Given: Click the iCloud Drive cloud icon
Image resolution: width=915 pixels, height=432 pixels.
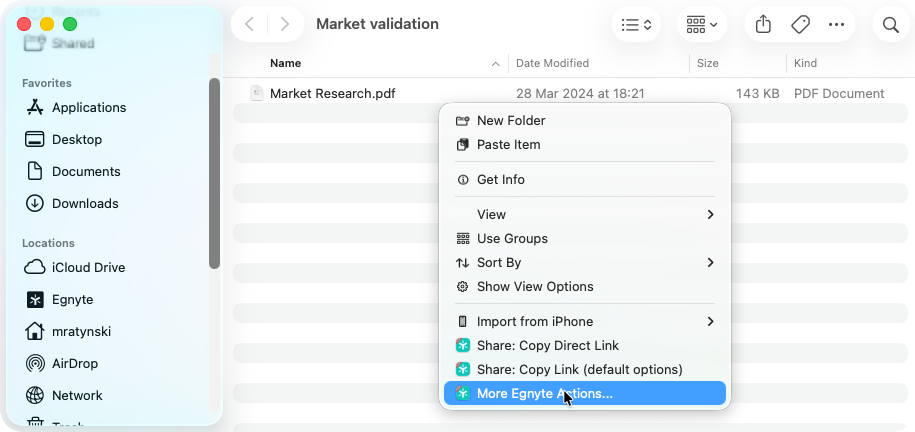Looking at the screenshot, I should 35,267.
